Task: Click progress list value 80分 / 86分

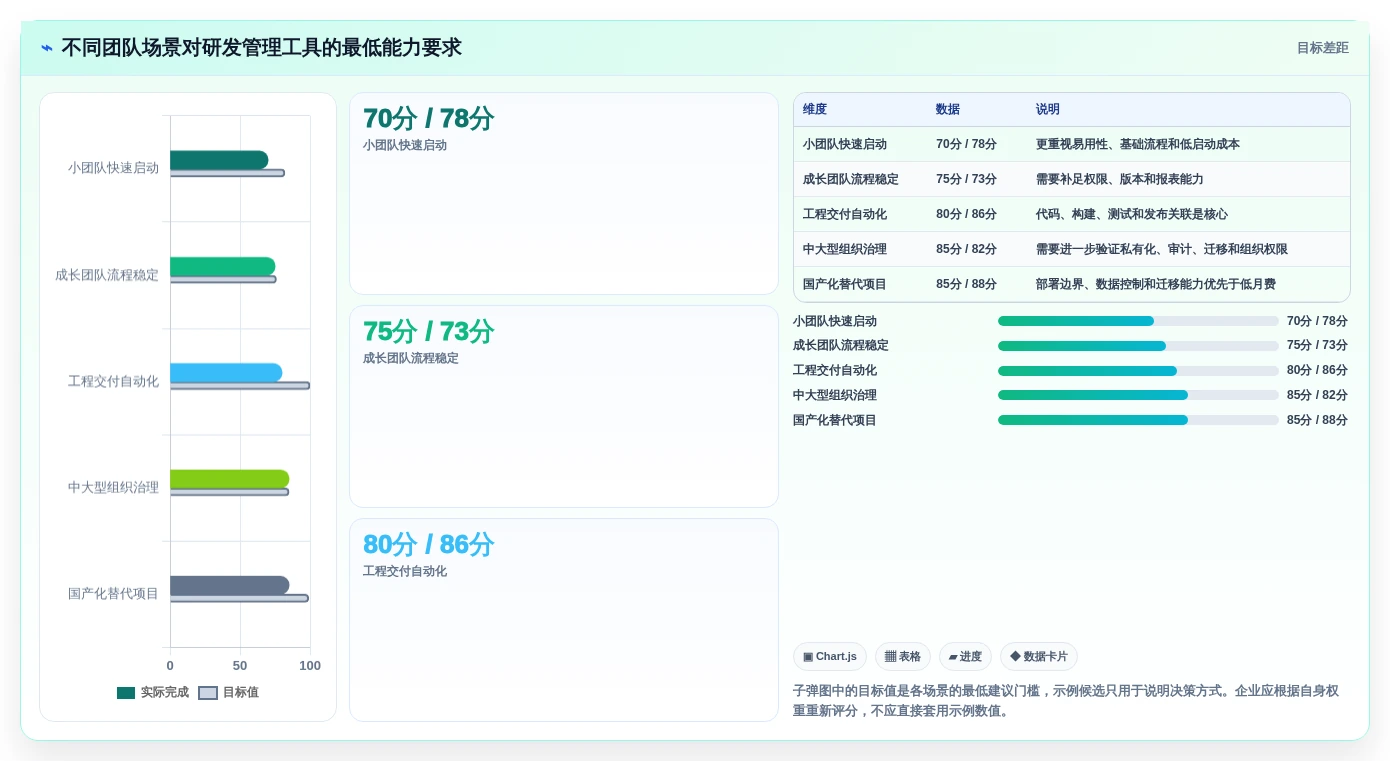Action: [1317, 370]
